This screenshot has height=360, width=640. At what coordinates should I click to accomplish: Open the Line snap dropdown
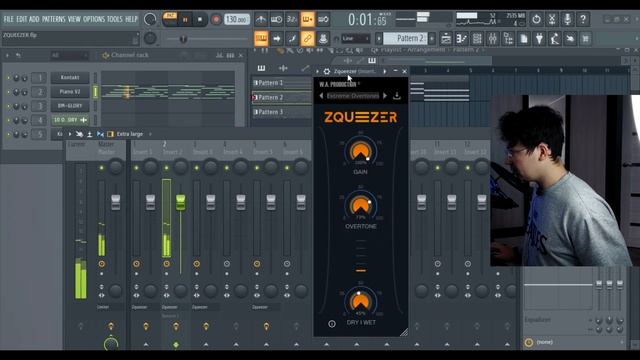(356, 39)
